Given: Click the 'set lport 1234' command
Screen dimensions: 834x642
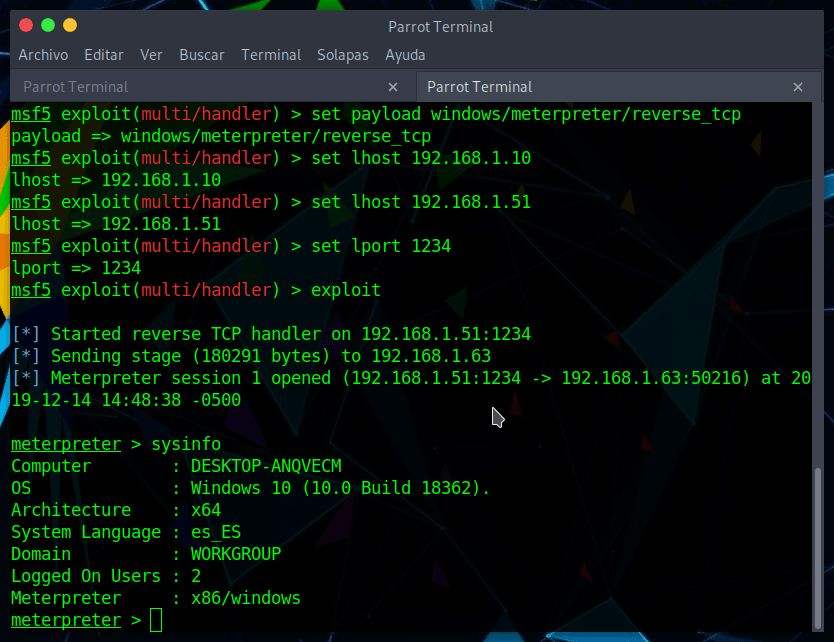Looking at the screenshot, I should [x=381, y=246].
